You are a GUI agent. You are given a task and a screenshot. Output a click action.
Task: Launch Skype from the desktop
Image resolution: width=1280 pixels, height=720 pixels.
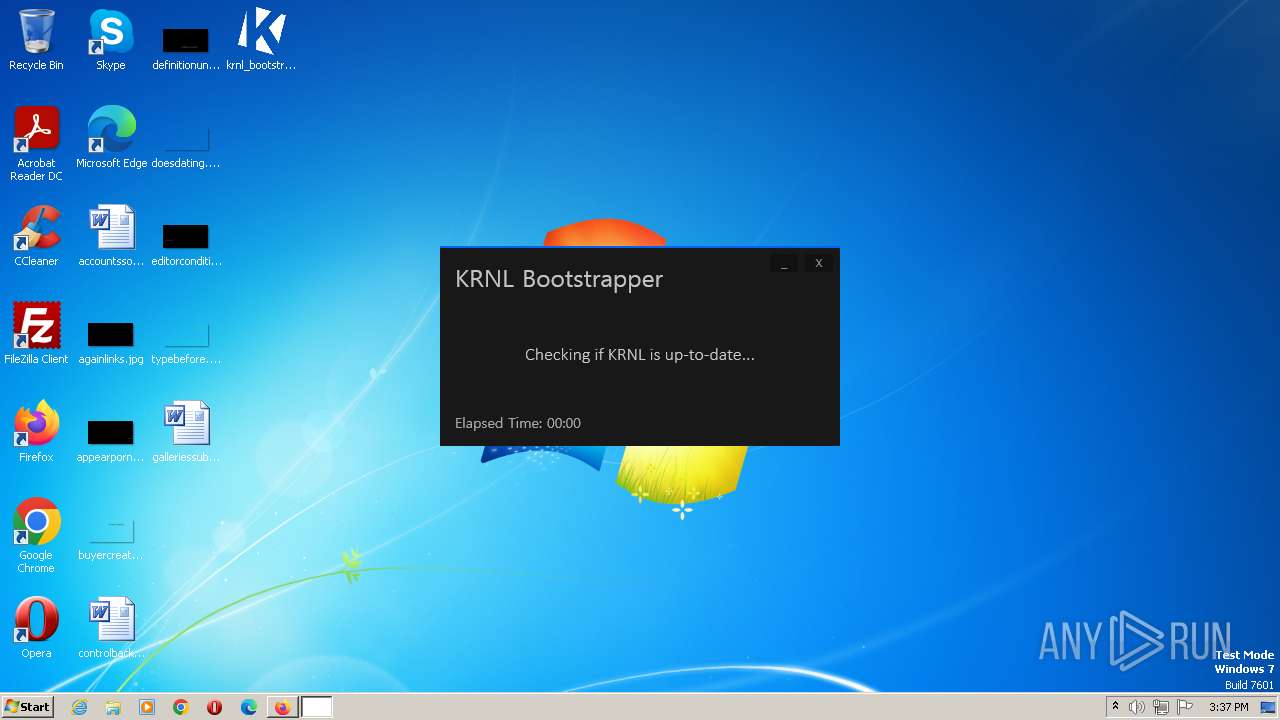[x=111, y=40]
